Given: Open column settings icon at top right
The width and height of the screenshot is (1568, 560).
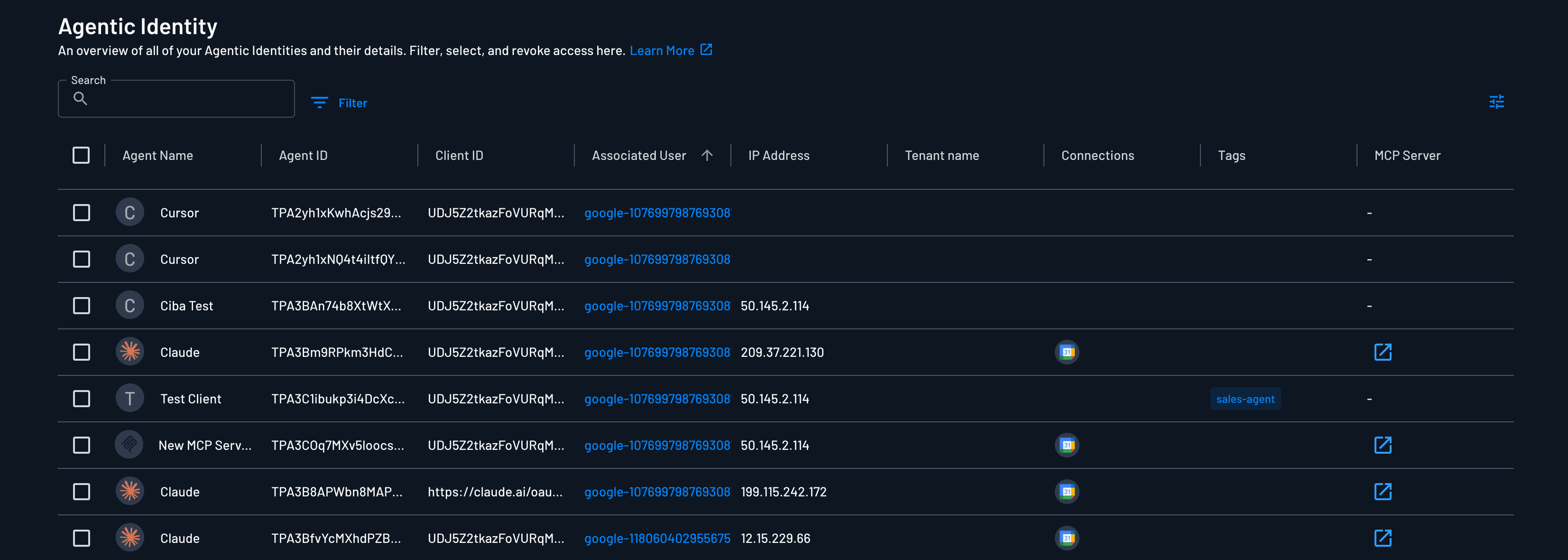Looking at the screenshot, I should (1496, 102).
